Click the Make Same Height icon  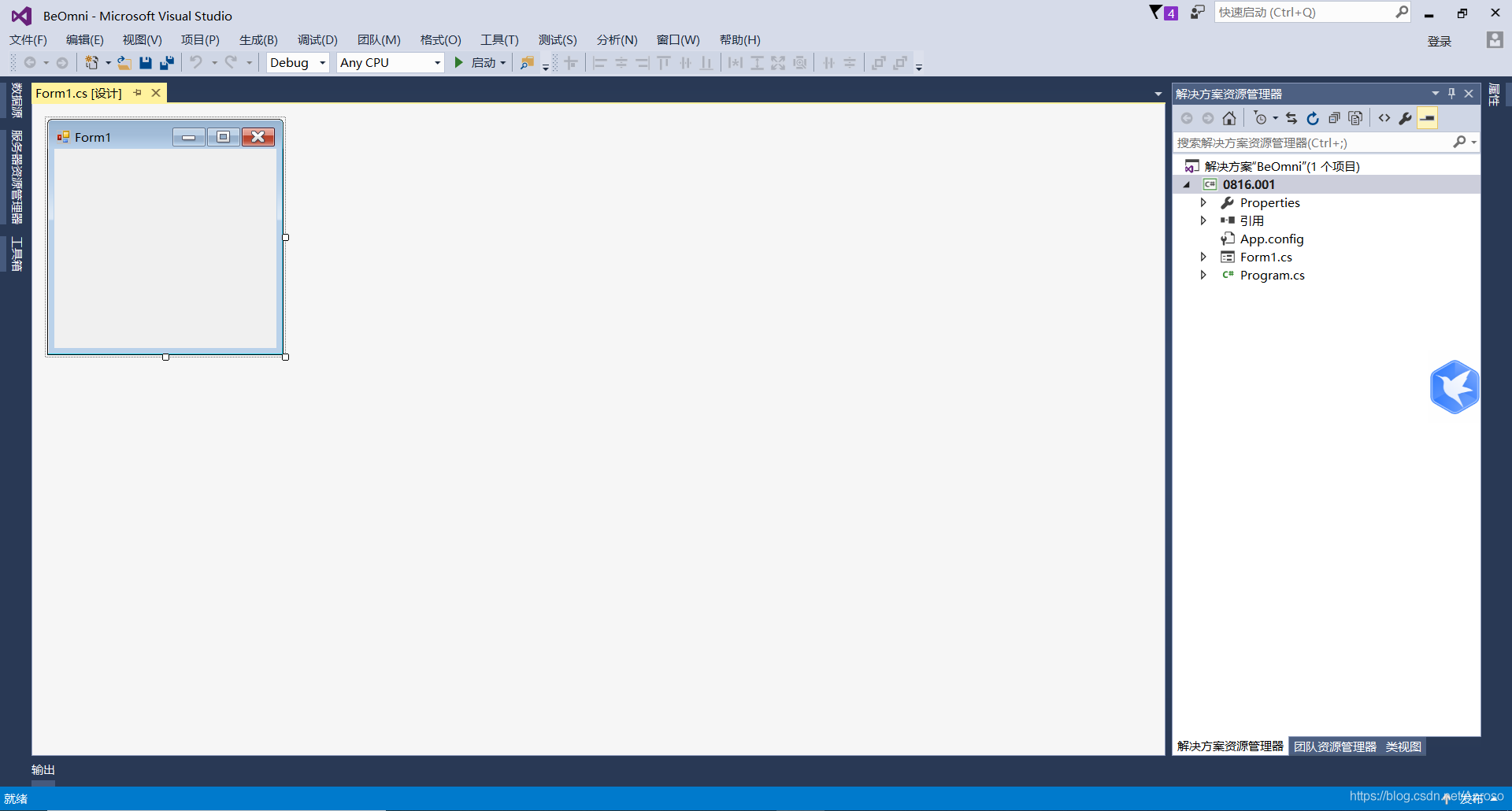tap(757, 63)
